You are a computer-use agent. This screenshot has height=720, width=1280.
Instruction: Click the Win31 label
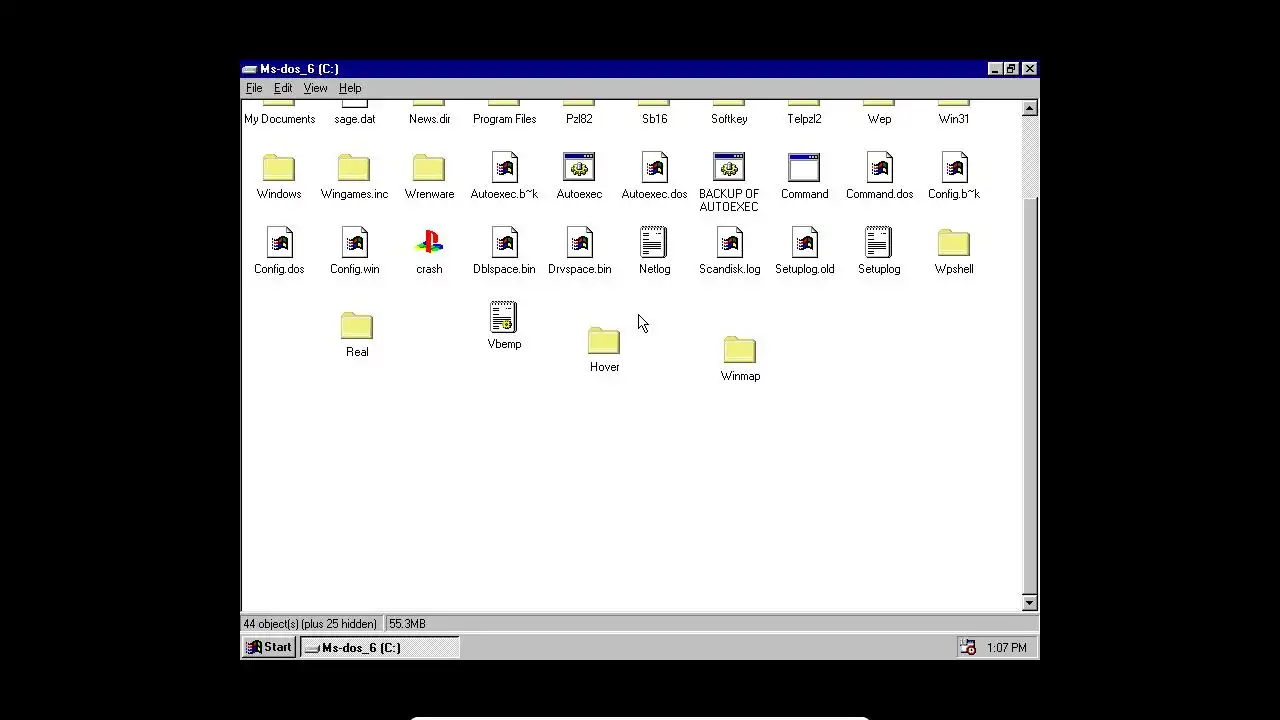954,119
